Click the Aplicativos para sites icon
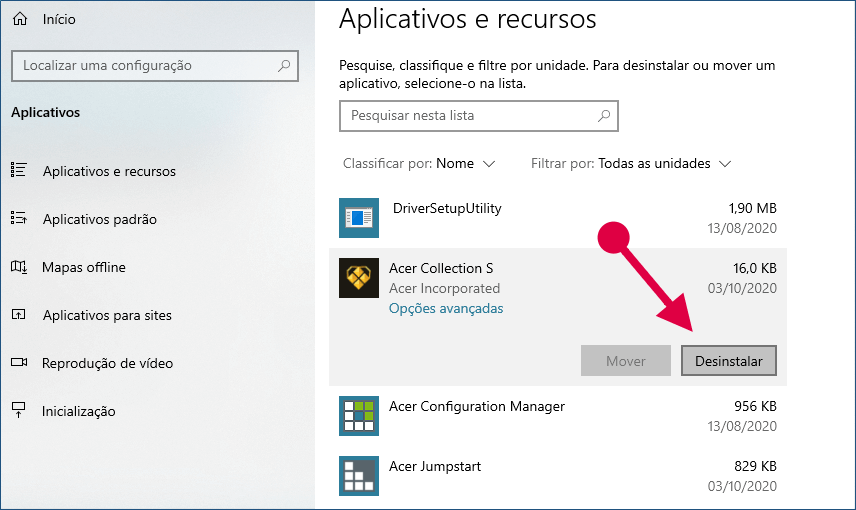This screenshot has width=856, height=510. (19, 315)
